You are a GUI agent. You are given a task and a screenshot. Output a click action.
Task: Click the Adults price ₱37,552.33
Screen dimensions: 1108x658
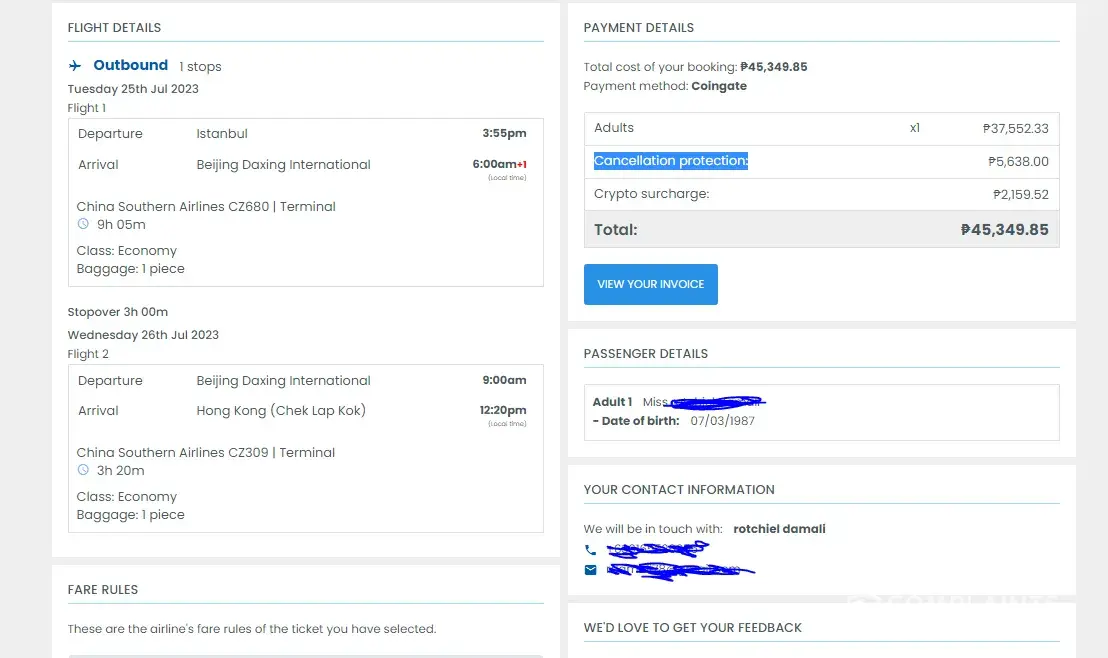click(1015, 128)
